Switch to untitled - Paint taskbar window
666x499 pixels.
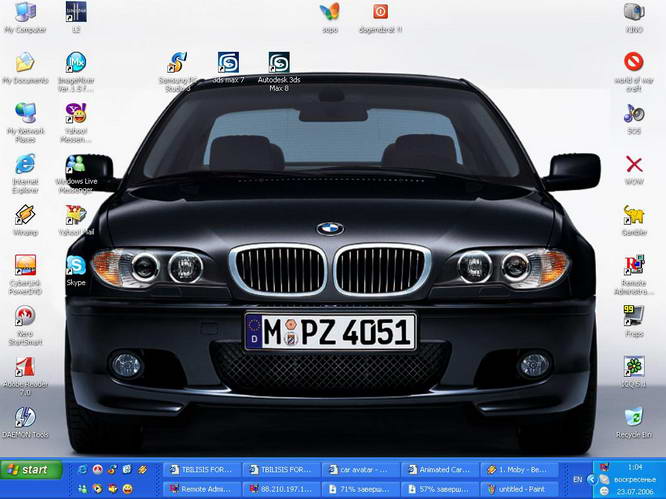point(519,489)
